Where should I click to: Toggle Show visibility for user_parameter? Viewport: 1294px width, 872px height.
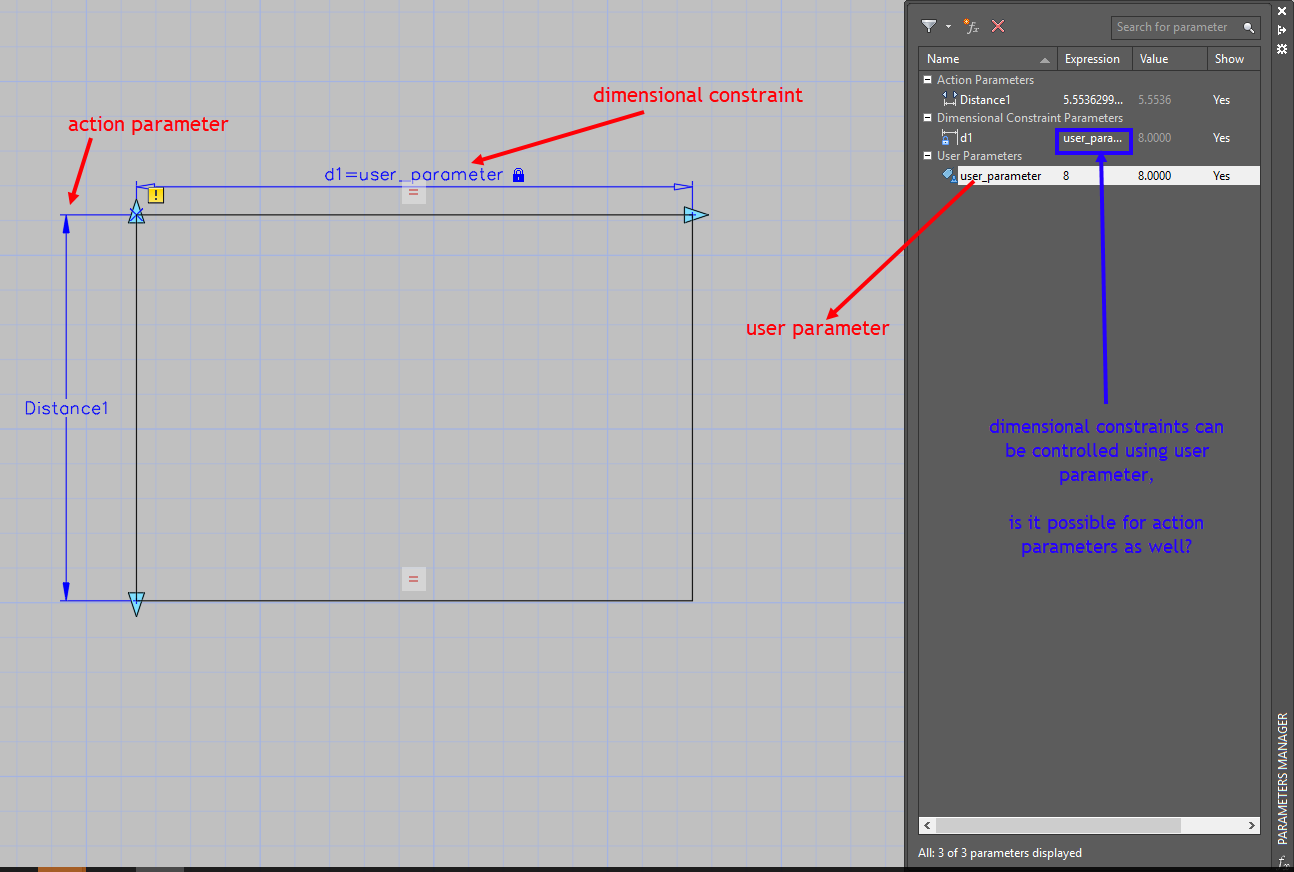[1221, 175]
